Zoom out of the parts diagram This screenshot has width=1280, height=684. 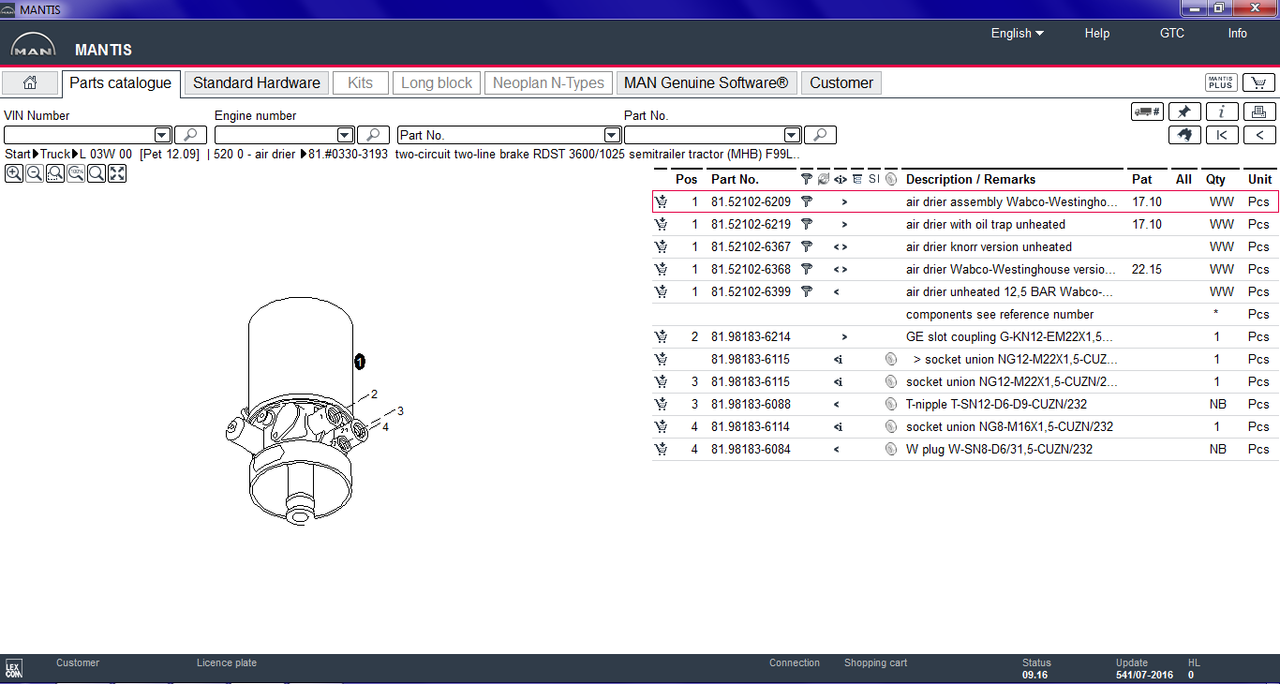[x=34, y=174]
